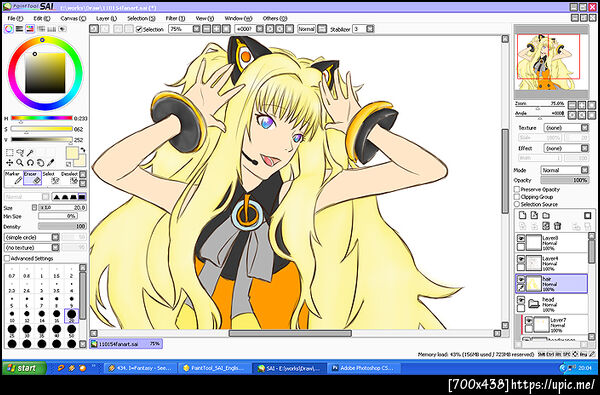The image size is (600, 395).
Task: Choose the Marker brush tool
Action: point(14,178)
